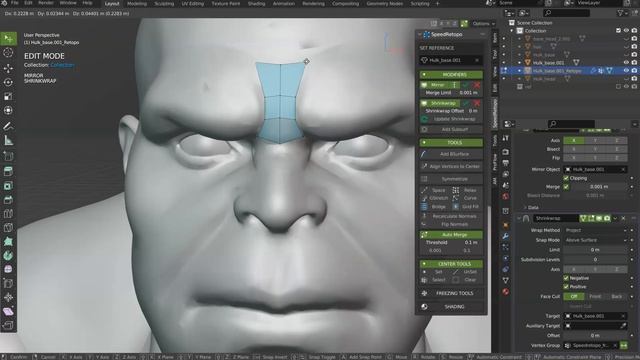
Task: Set Face Cull to Back
Action: pyautogui.click(x=616, y=296)
